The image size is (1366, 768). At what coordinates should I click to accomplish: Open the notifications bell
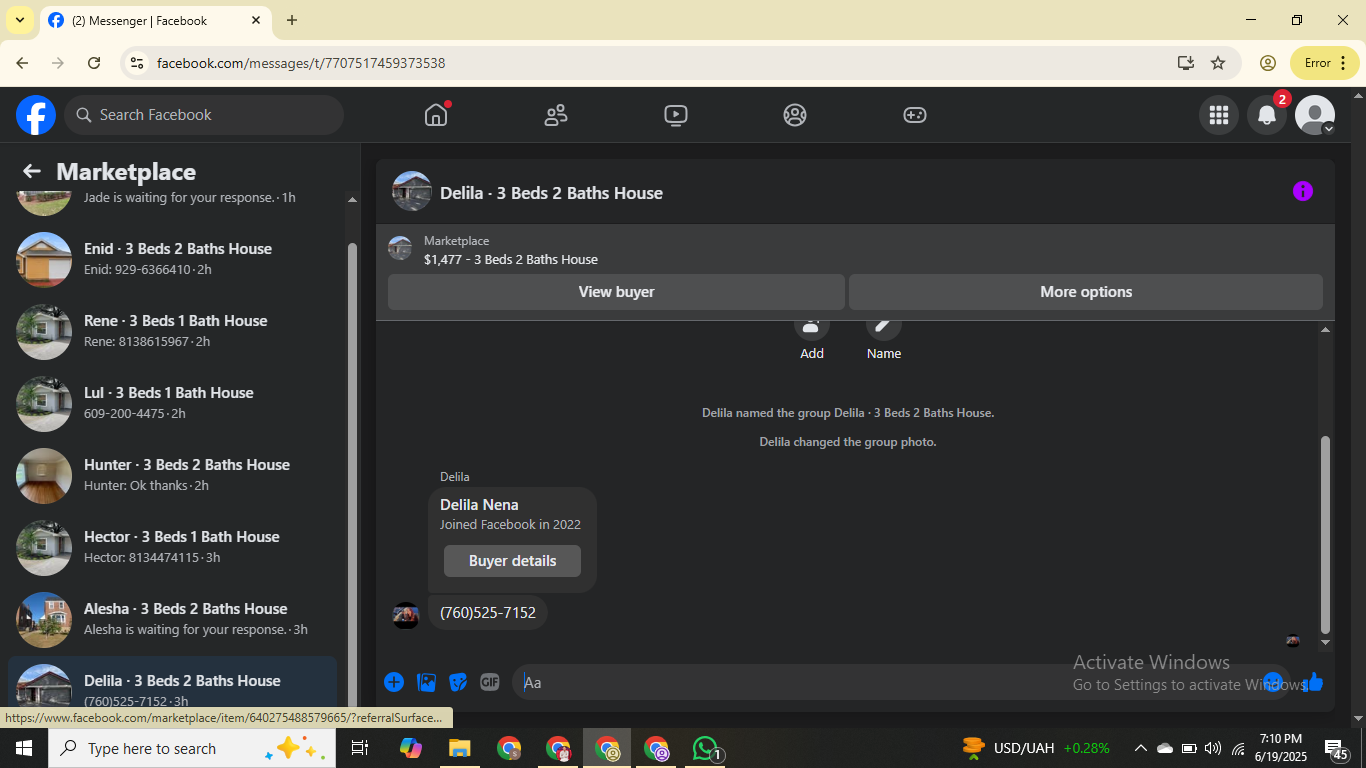click(1266, 115)
